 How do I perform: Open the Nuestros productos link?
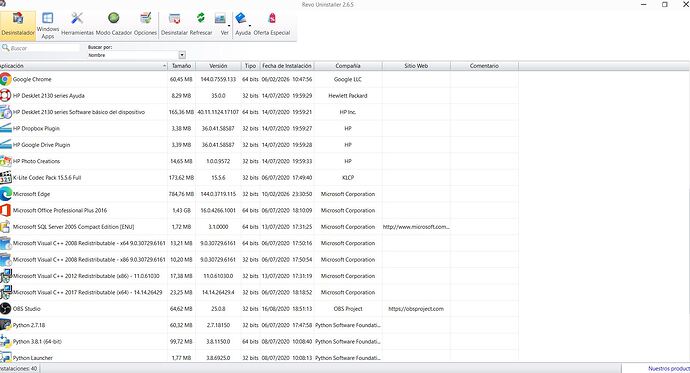[x=669, y=369]
